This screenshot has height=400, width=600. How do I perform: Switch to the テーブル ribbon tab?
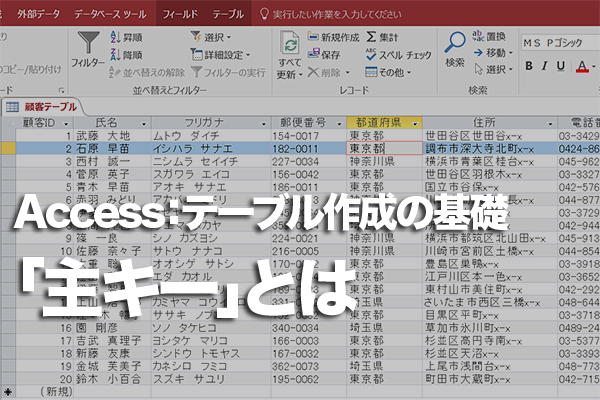click(228, 14)
